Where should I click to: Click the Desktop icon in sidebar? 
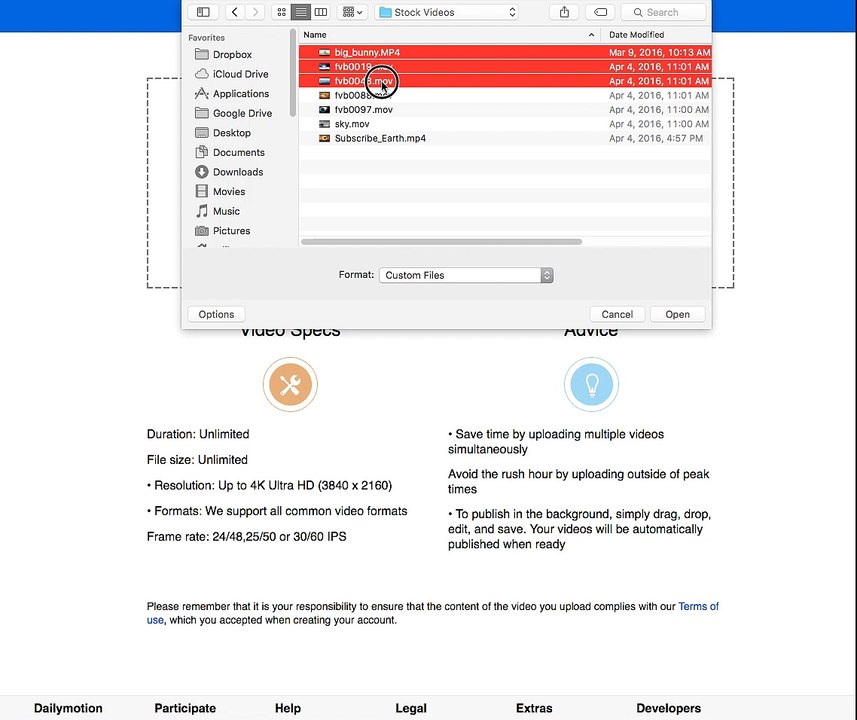pyautogui.click(x=202, y=133)
